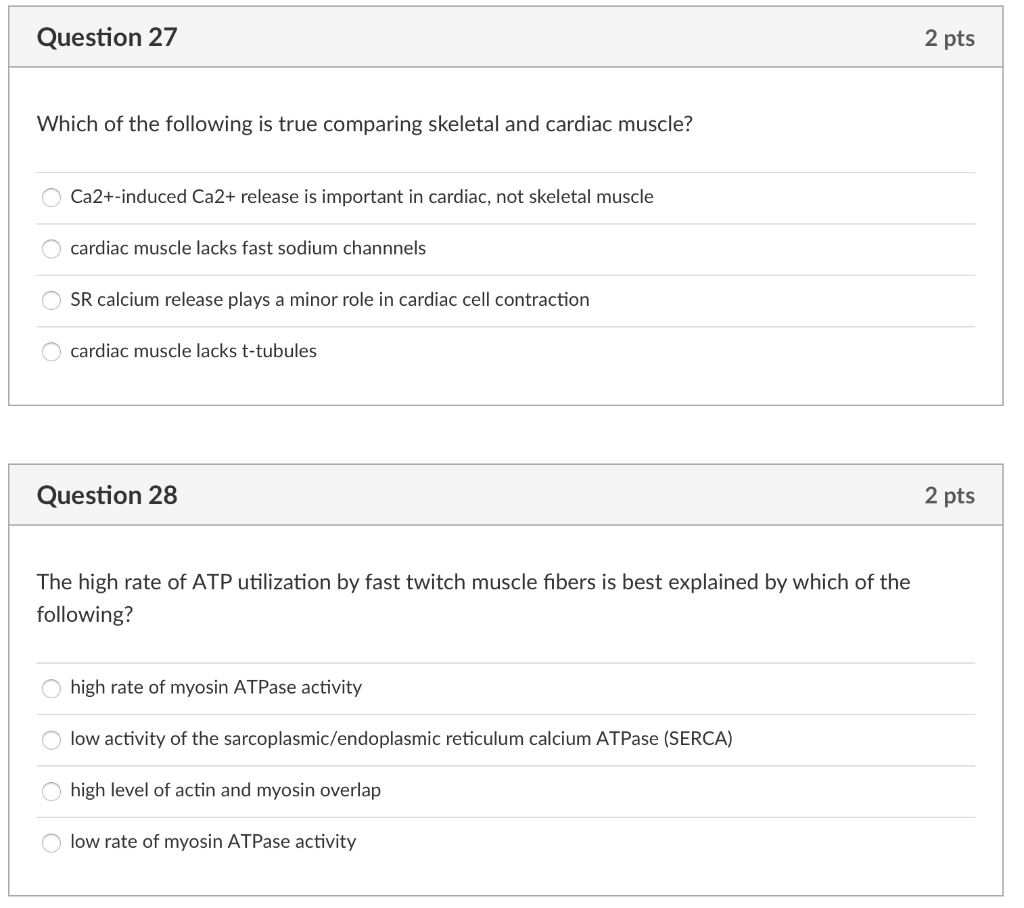Select 'high rate of myosin ATPase activity'
The height and width of the screenshot is (908, 1024).
click(x=51, y=688)
